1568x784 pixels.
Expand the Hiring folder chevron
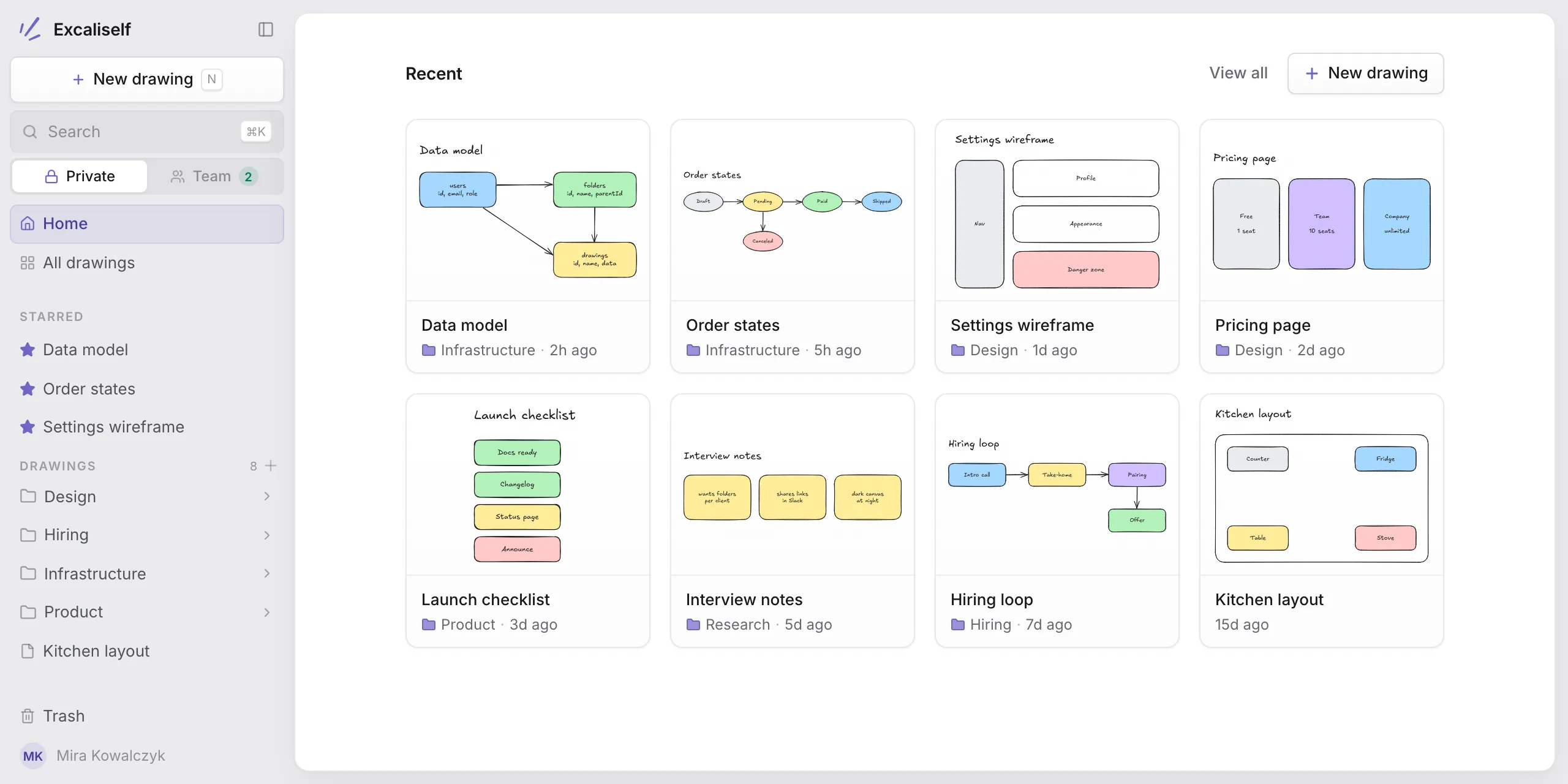(x=267, y=535)
